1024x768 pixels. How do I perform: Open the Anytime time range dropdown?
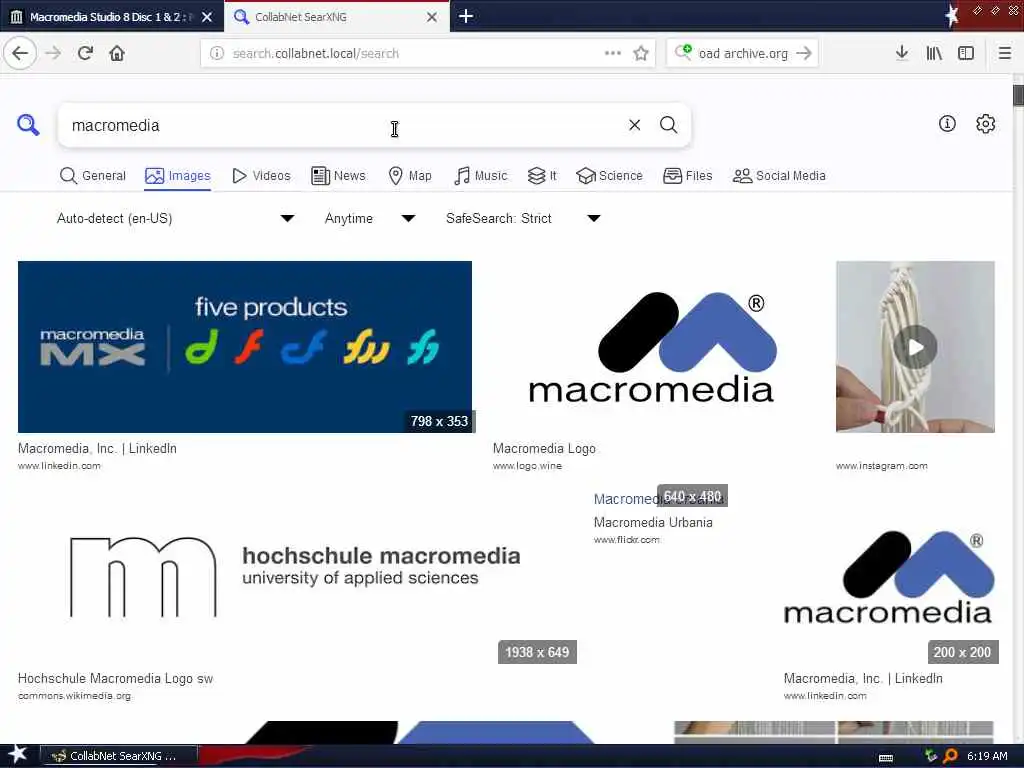(x=370, y=218)
